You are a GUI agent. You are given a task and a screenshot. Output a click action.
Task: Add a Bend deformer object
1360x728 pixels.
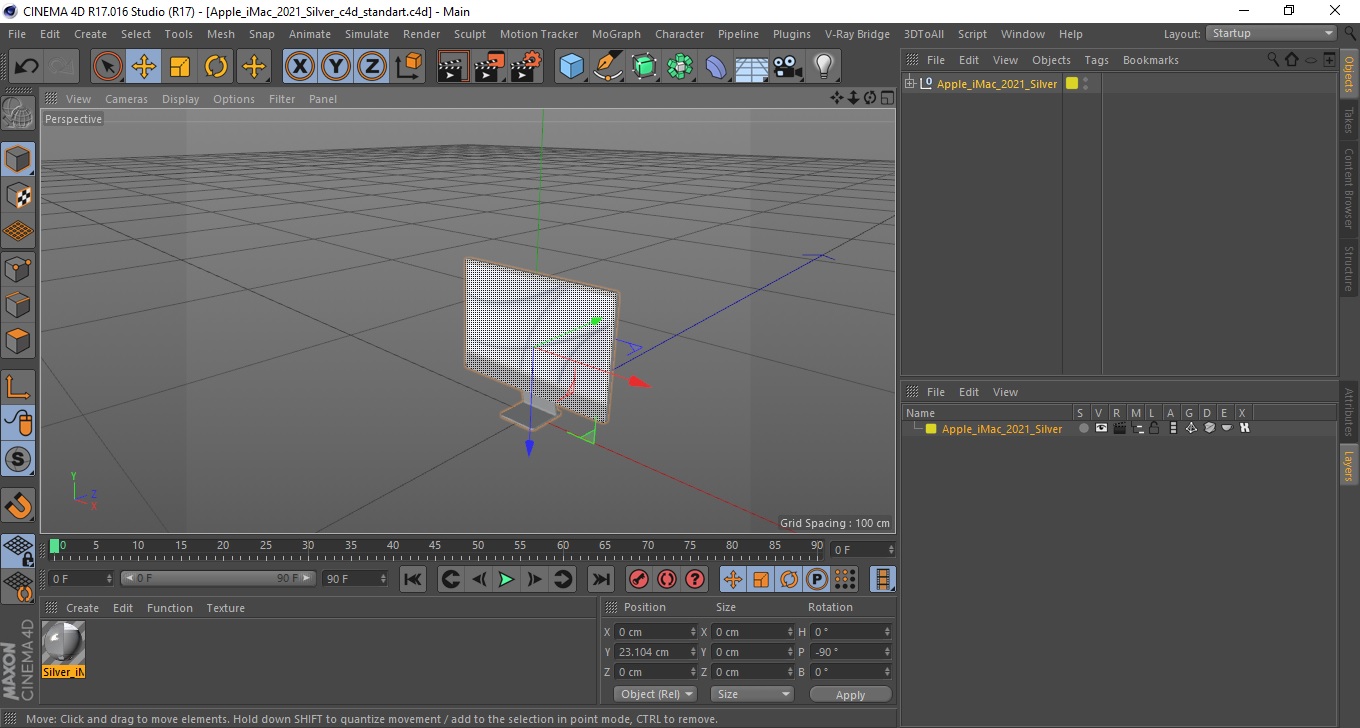pos(716,67)
